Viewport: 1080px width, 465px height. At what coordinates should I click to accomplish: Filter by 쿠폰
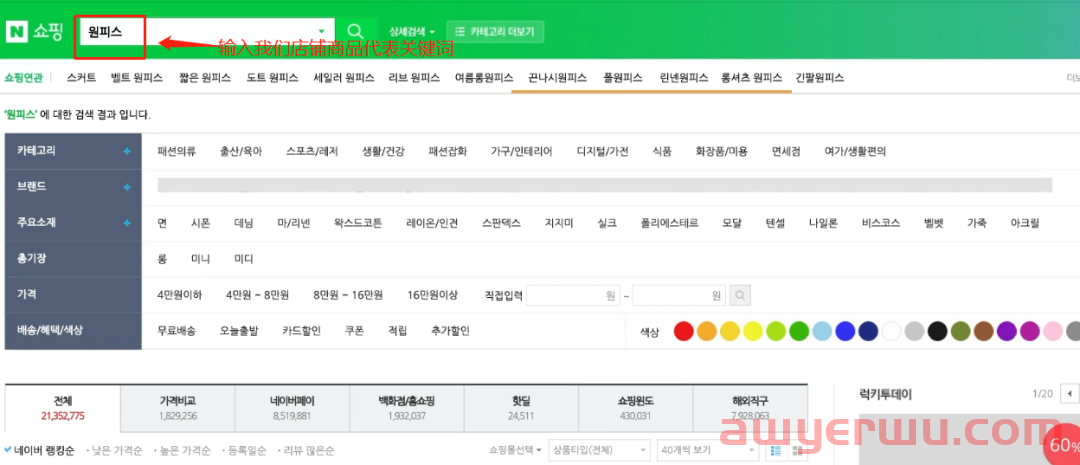coord(354,331)
